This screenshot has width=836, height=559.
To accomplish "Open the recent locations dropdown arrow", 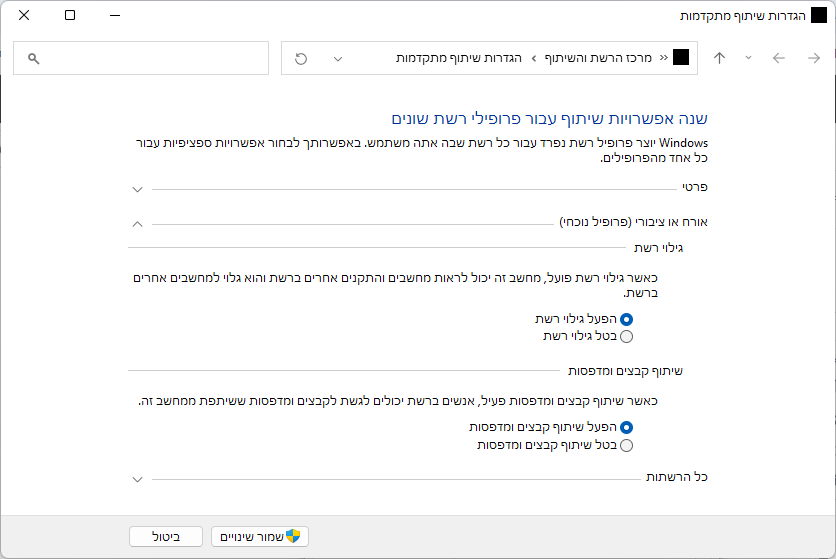I will (x=748, y=59).
